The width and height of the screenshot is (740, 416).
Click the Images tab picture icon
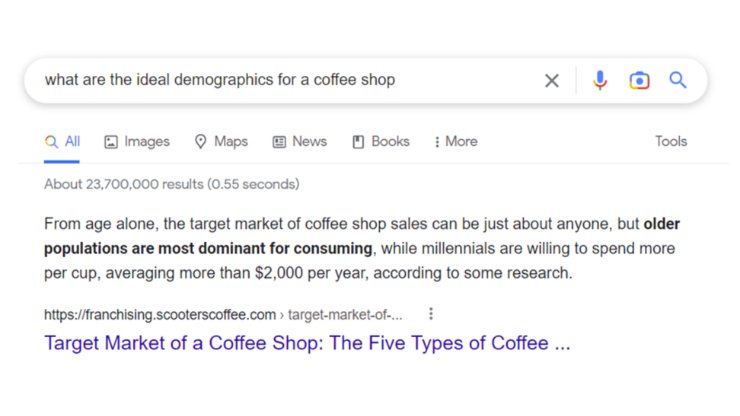coord(111,142)
